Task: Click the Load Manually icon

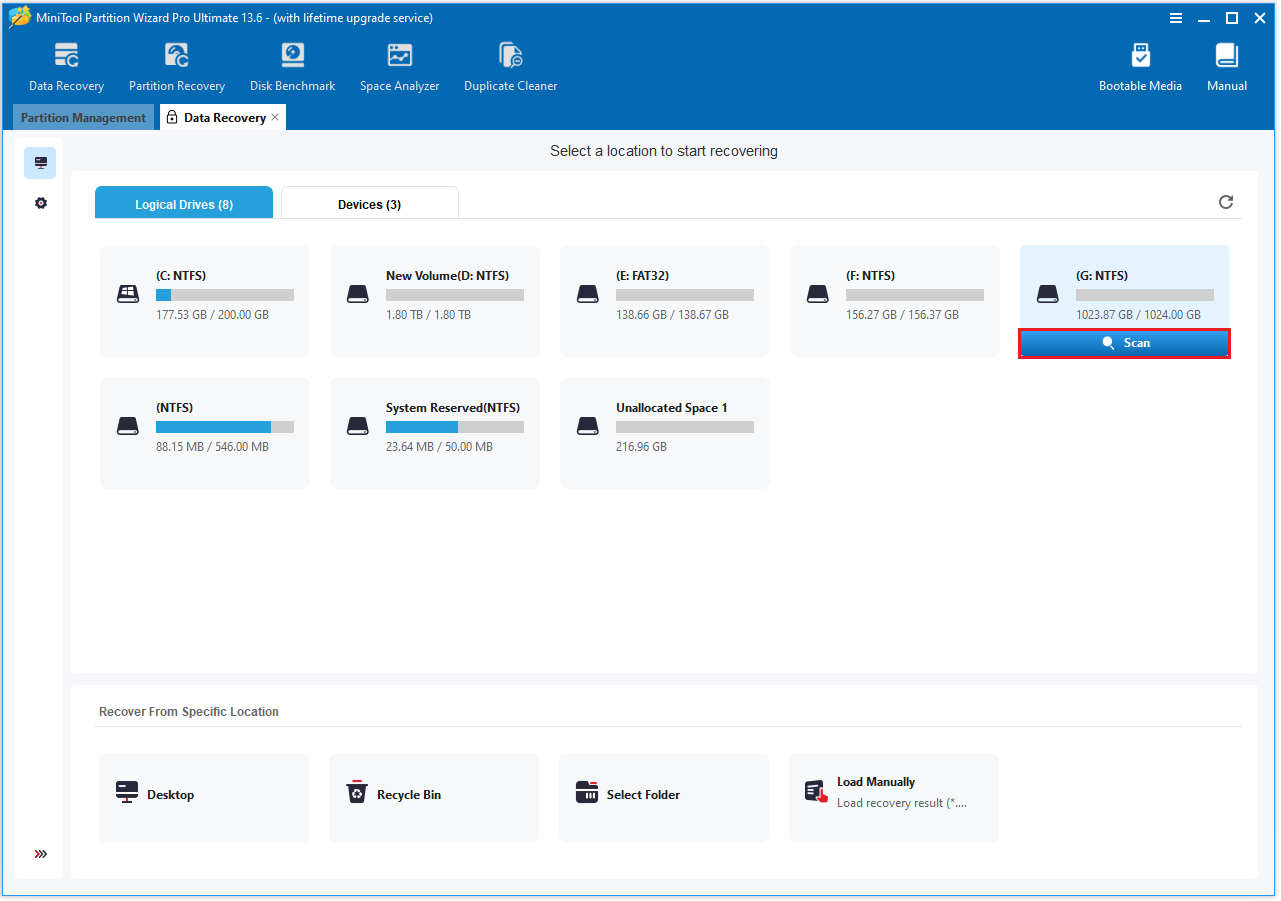Action: [x=817, y=793]
